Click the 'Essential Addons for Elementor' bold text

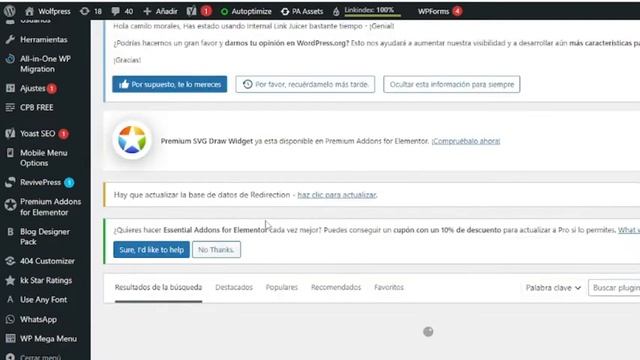tap(215, 230)
